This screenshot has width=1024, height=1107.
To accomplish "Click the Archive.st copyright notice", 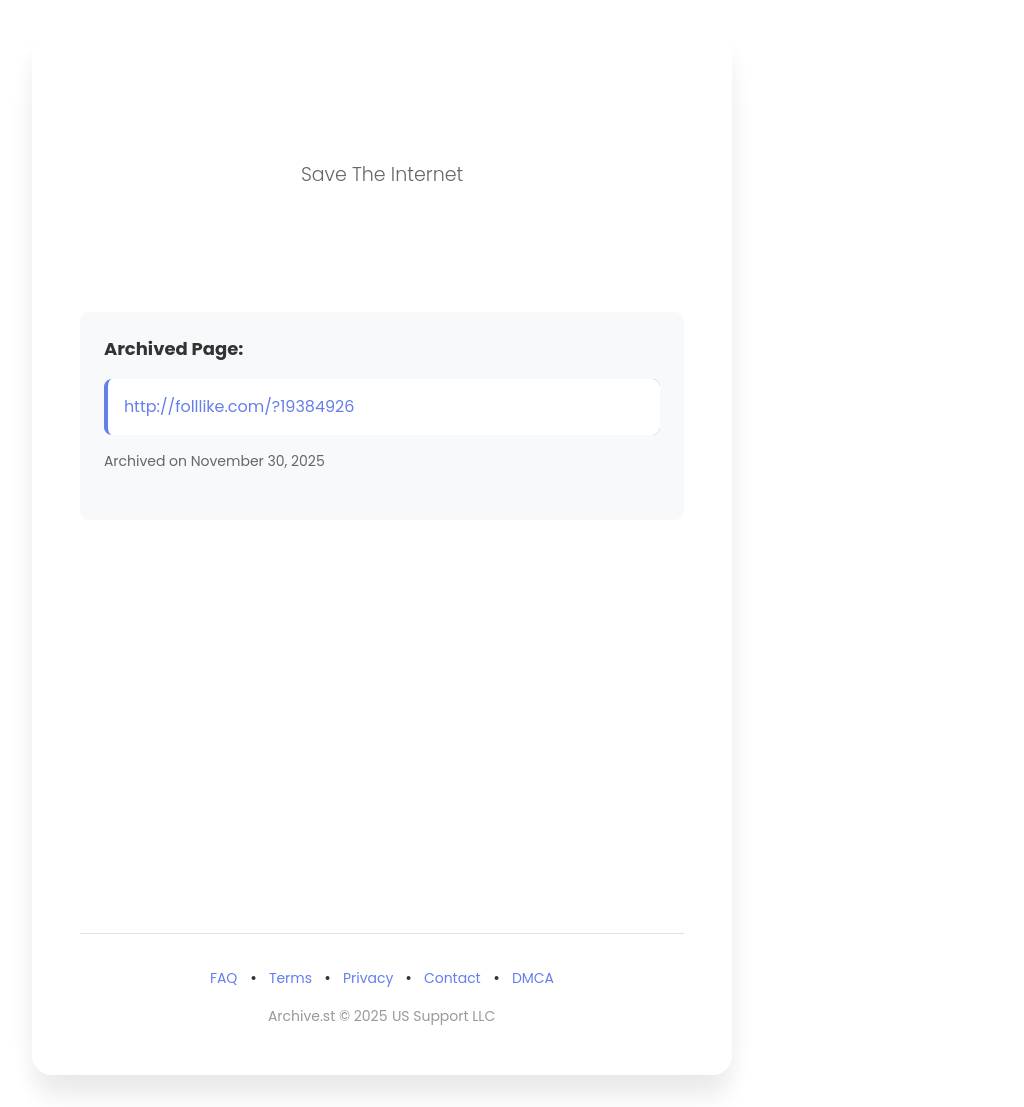I will (x=381, y=1016).
